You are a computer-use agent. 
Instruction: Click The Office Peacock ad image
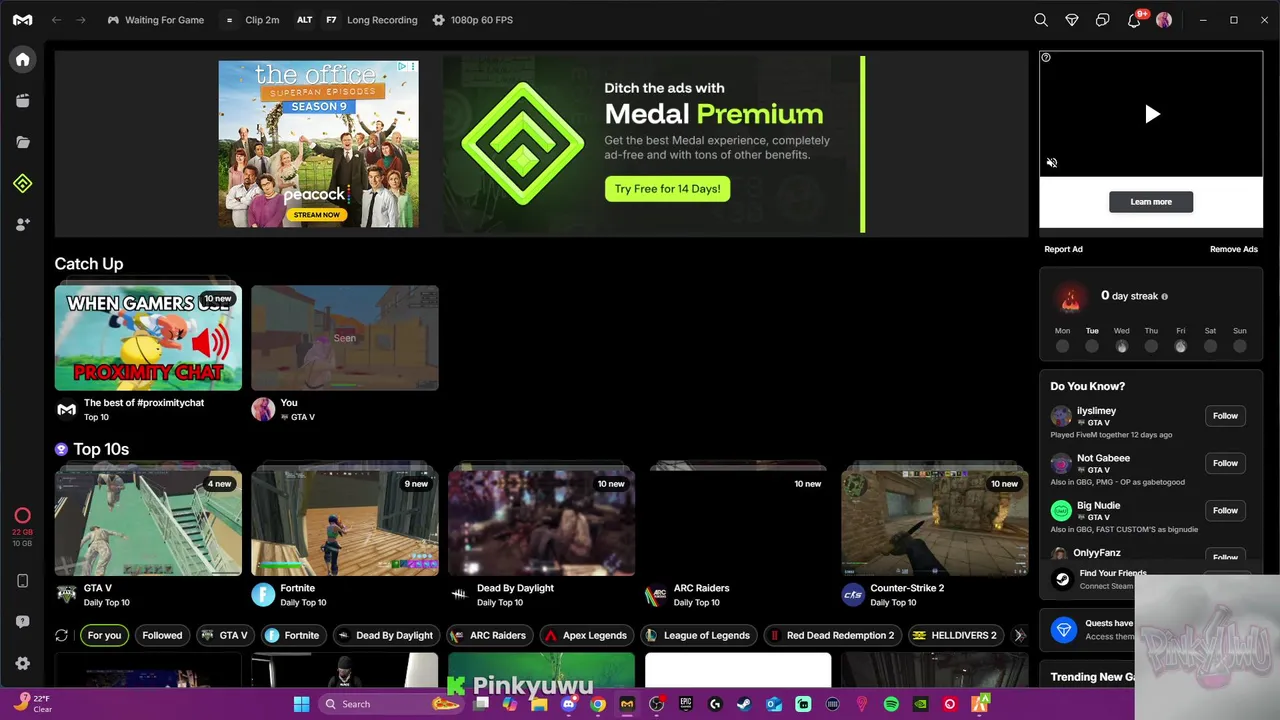point(318,144)
